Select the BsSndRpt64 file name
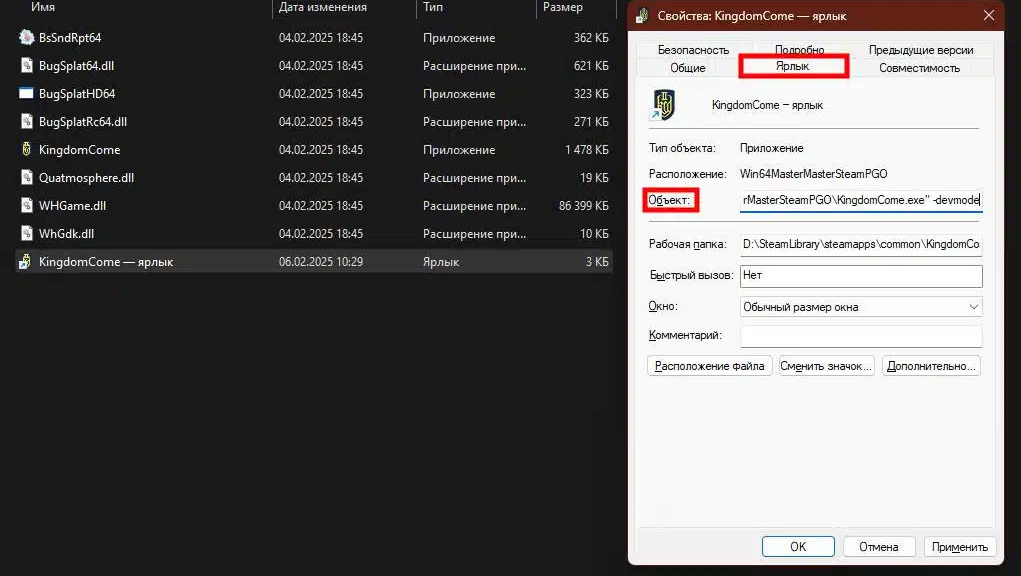 click(x=70, y=38)
